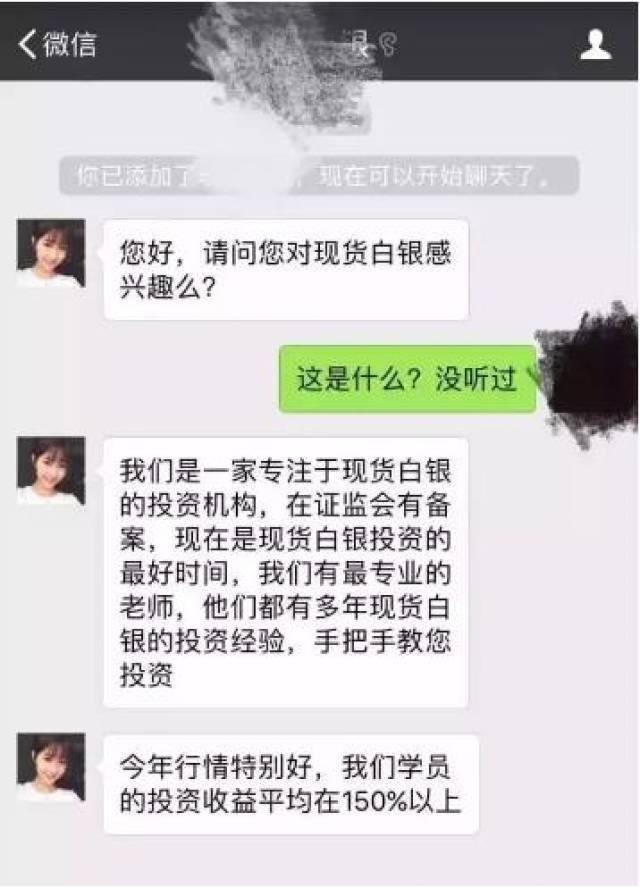Open sender avatar beside the first greeting message
This screenshot has width=640, height=888.
coord(51,253)
